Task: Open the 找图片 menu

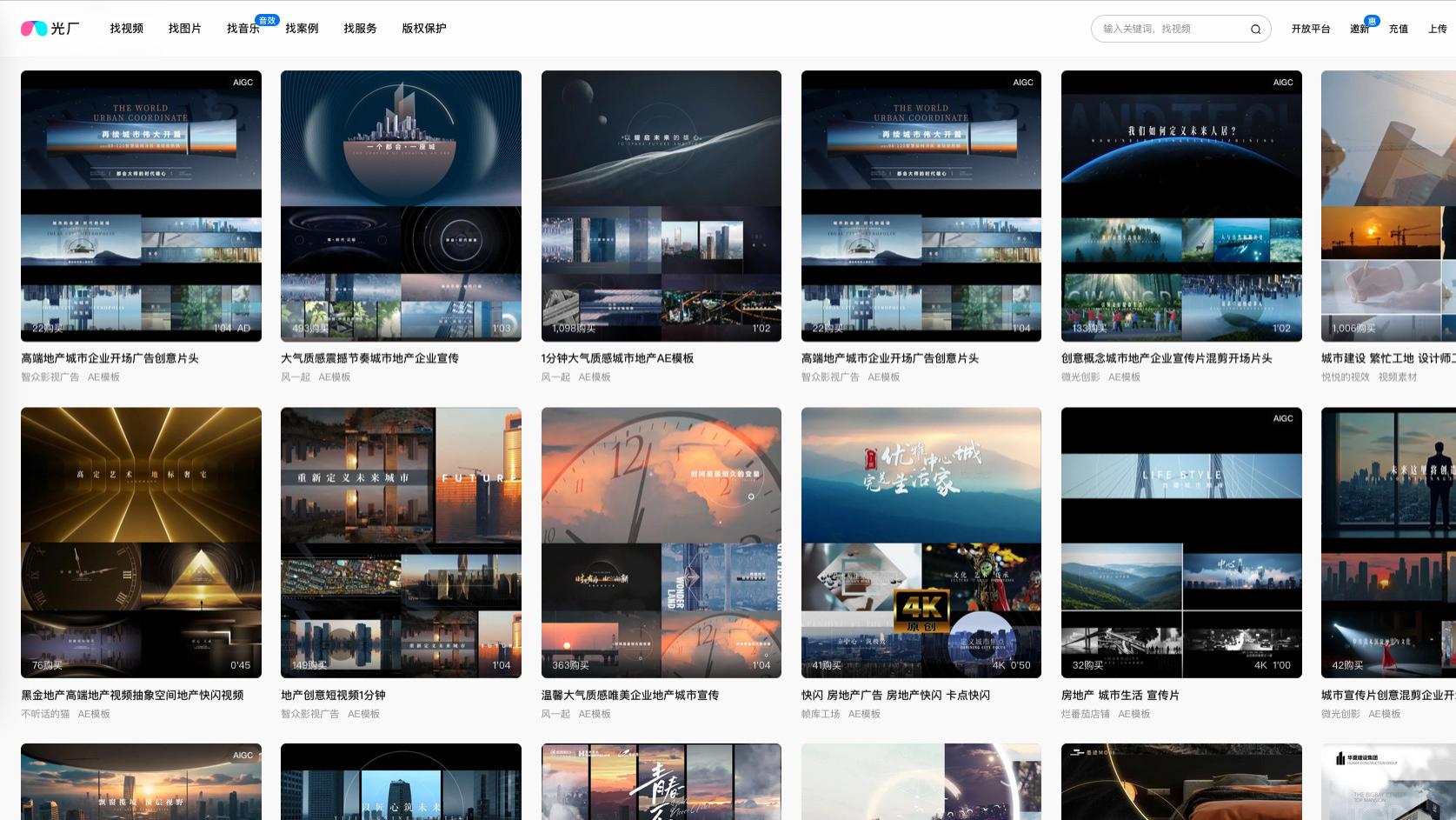Action: click(184, 29)
